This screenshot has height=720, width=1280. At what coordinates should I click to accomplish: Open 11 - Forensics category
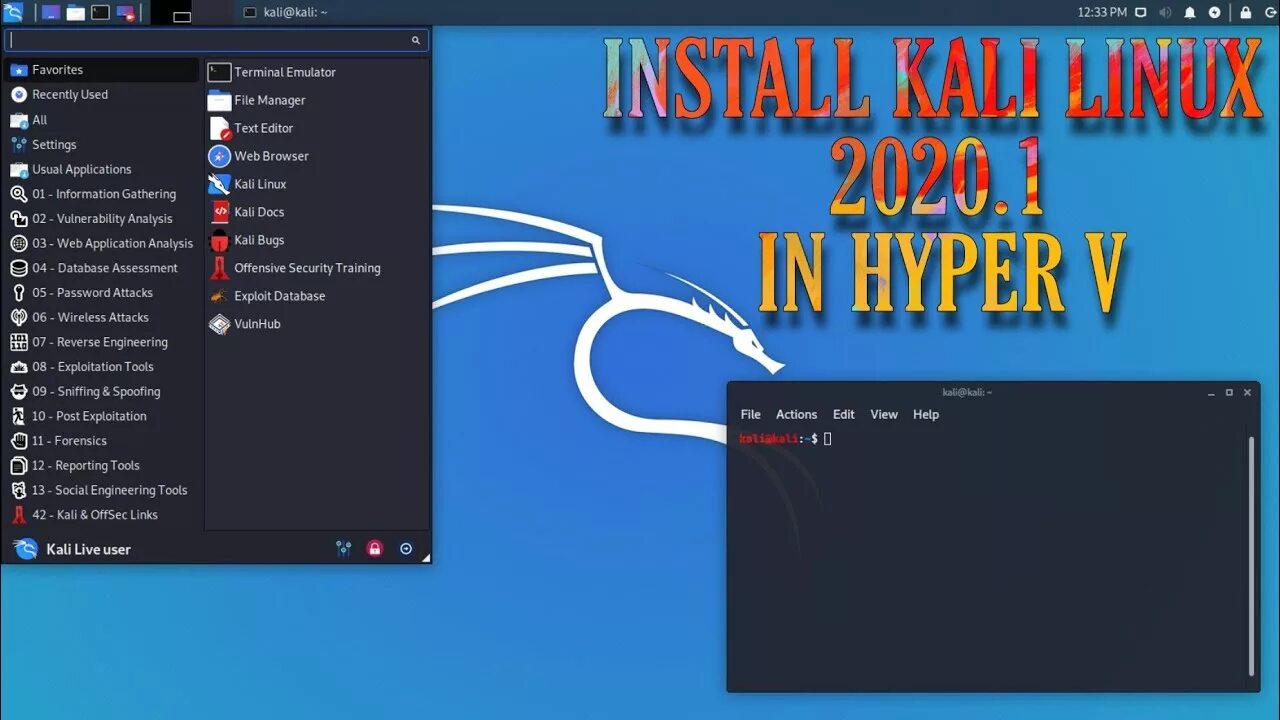pos(102,441)
